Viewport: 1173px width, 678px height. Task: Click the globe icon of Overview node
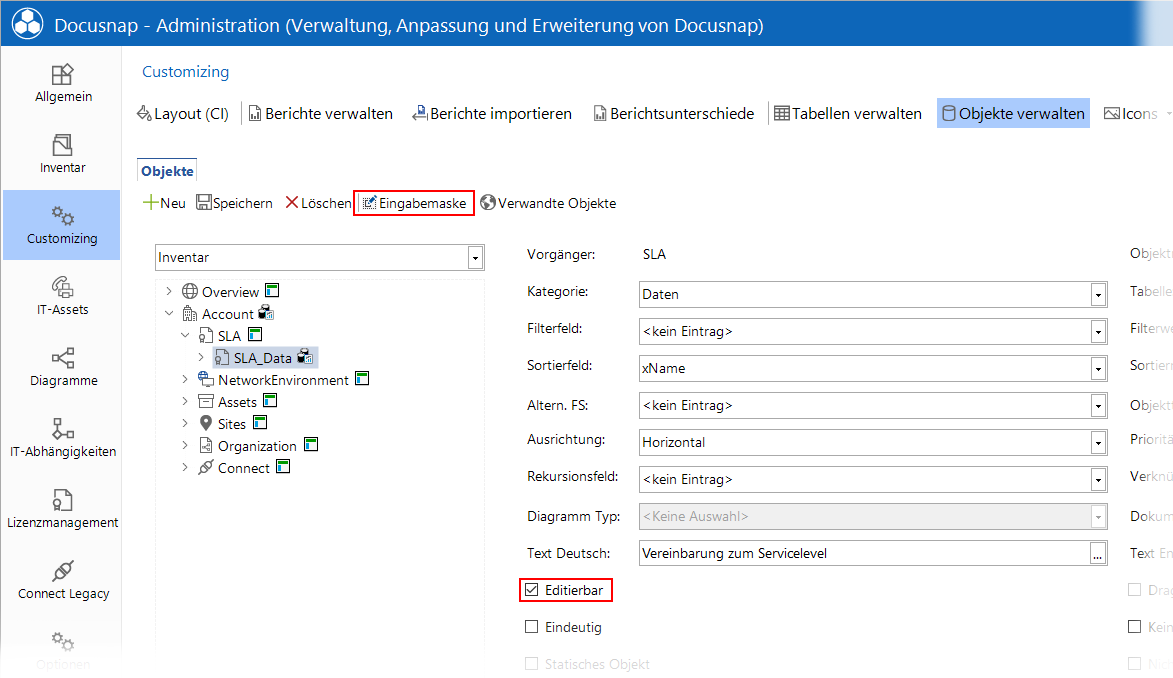[190, 291]
